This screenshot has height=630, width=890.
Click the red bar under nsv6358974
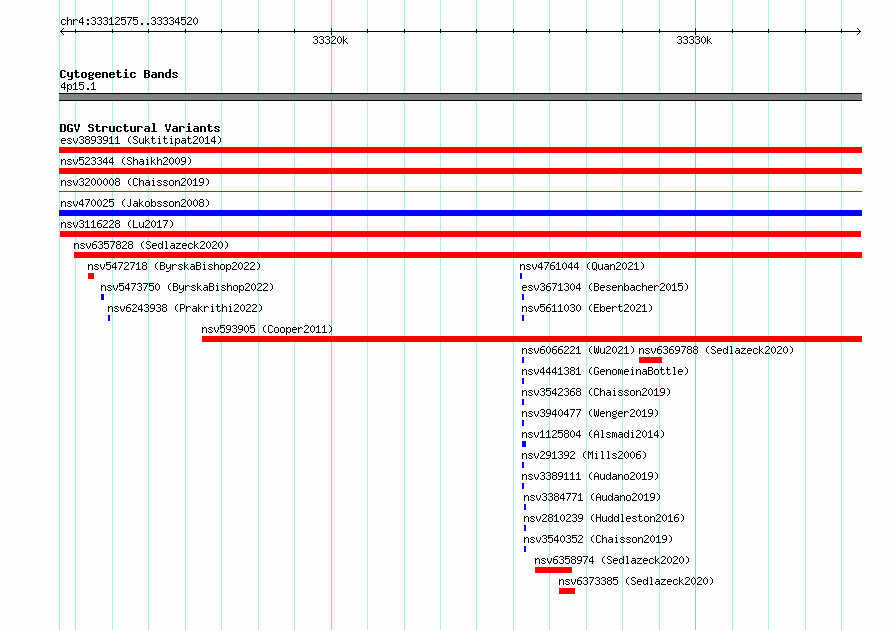point(553,570)
